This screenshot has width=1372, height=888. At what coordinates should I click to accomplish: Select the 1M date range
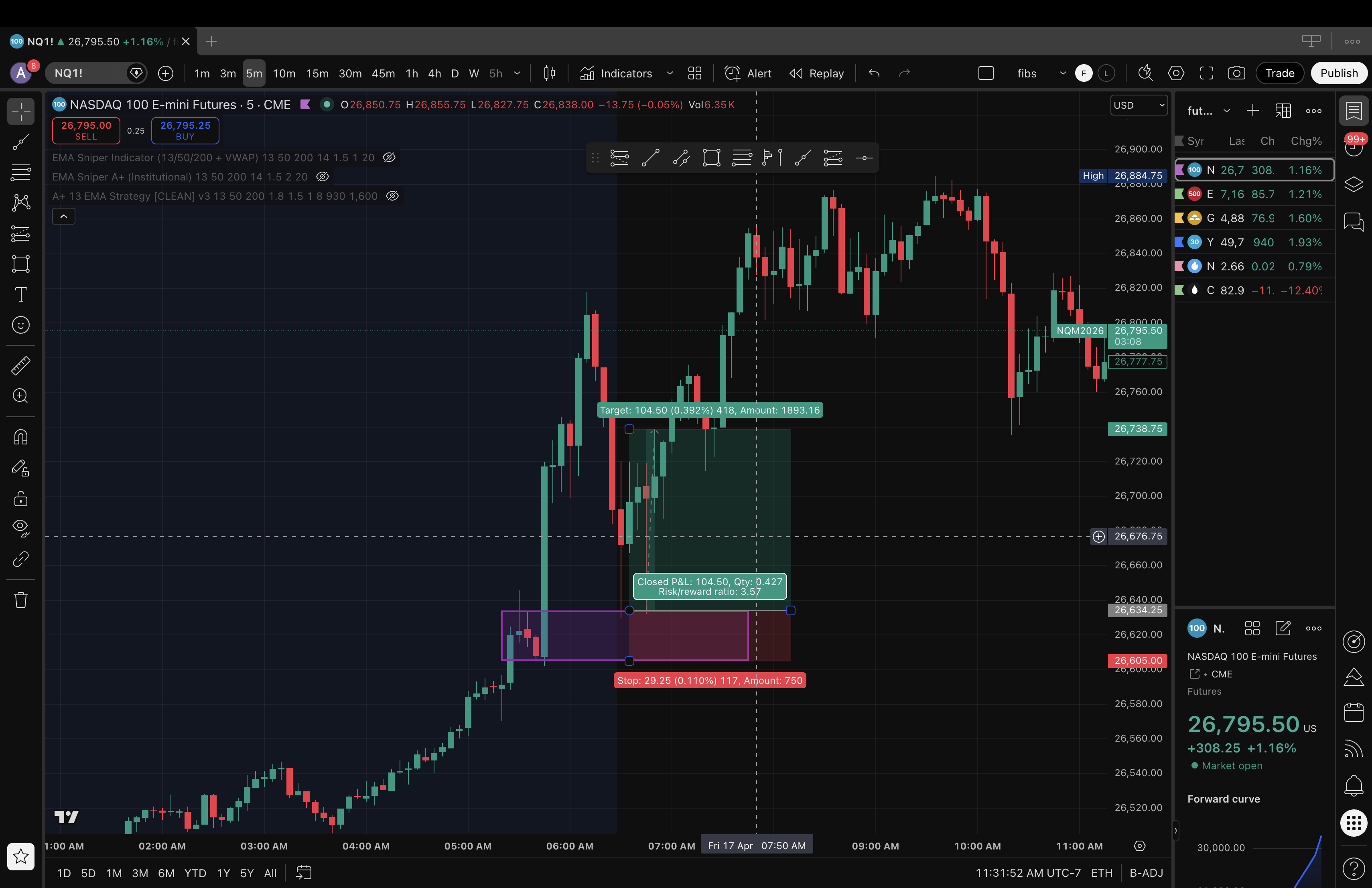click(x=114, y=873)
